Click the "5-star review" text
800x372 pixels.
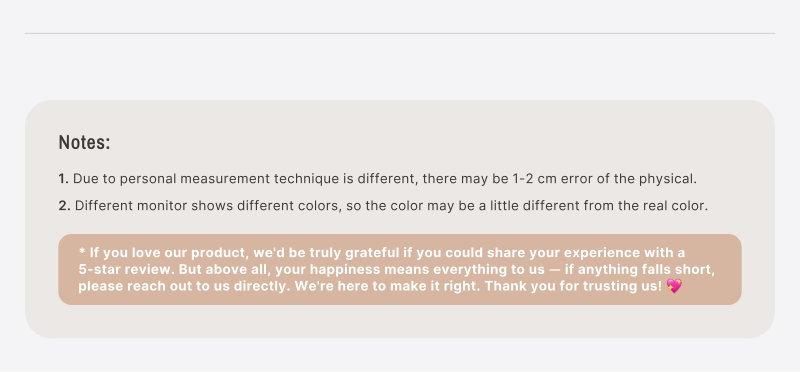[x=126, y=269]
